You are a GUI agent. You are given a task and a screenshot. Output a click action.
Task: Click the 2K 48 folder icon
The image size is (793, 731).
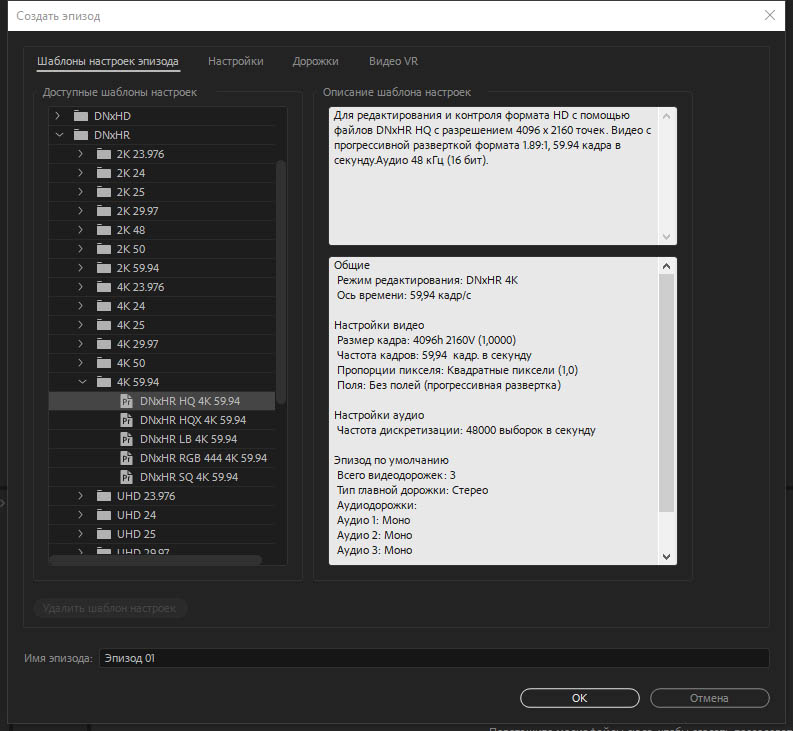pyautogui.click(x=104, y=230)
